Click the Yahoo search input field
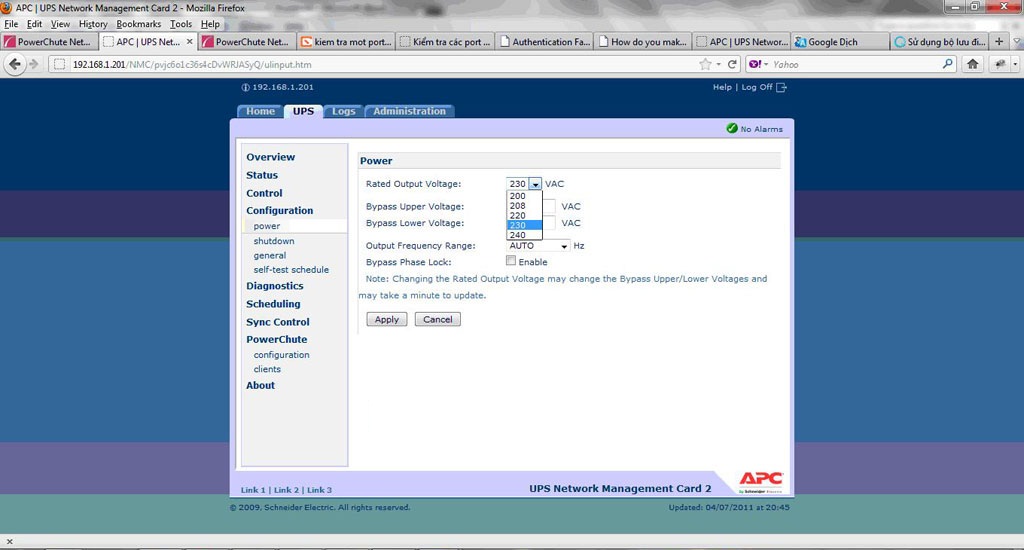Image resolution: width=1024 pixels, height=550 pixels. tap(856, 64)
